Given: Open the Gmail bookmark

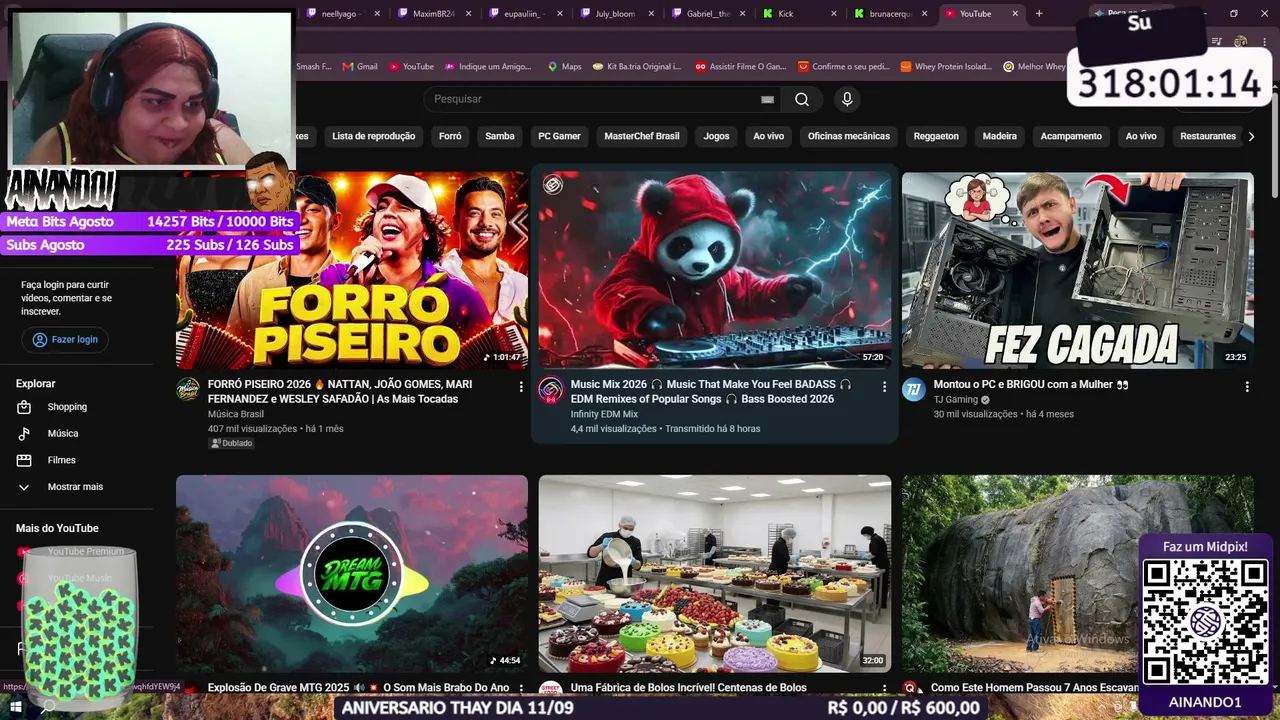Looking at the screenshot, I should click(360, 67).
